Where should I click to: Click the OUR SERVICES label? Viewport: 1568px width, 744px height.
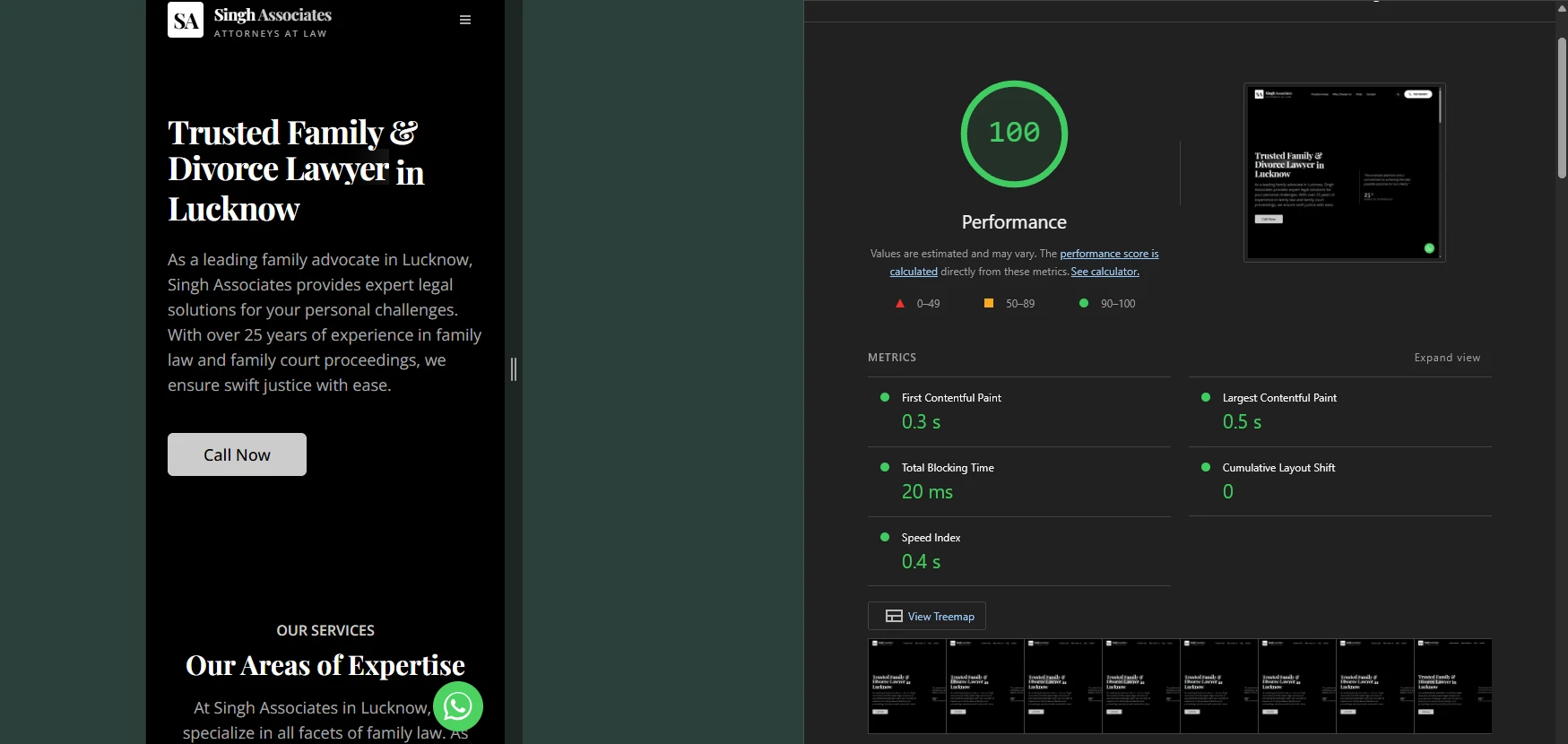coord(325,630)
